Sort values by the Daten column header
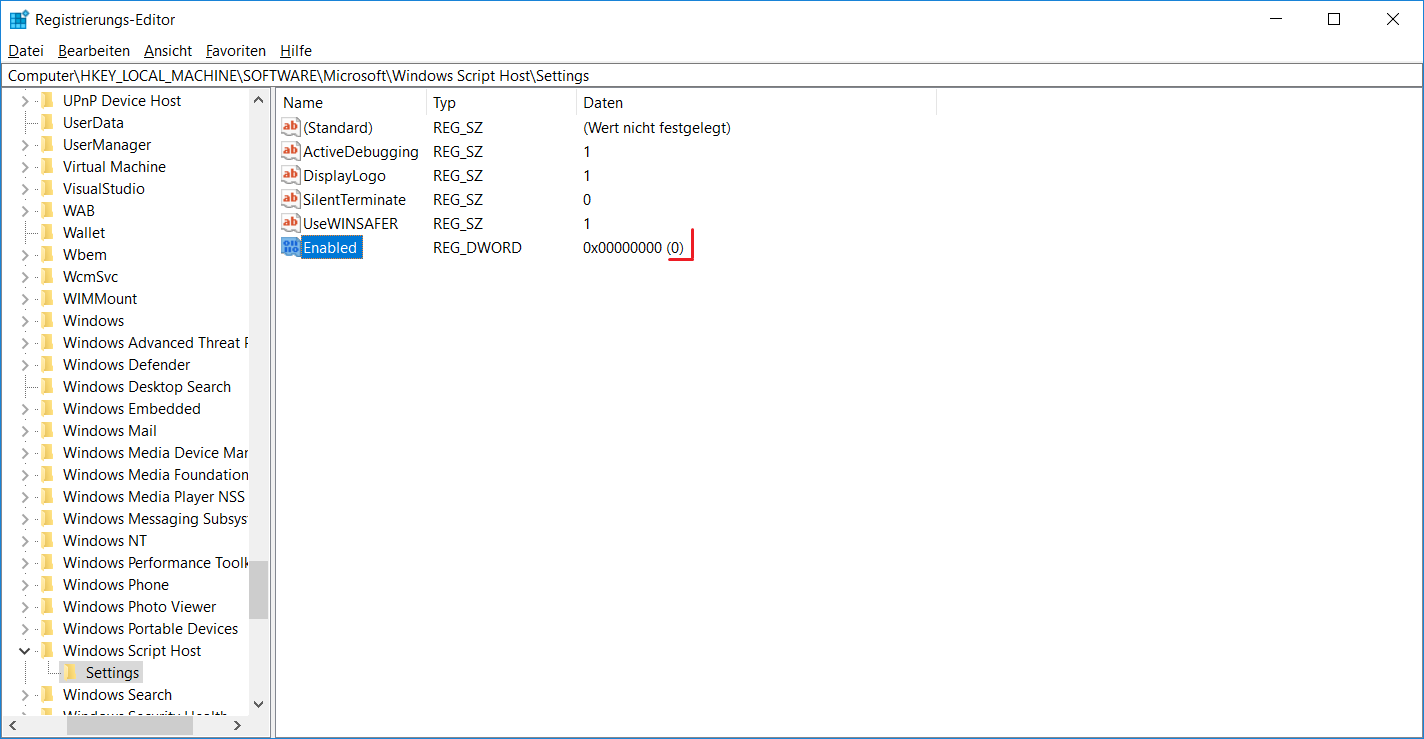The width and height of the screenshot is (1424, 739). tap(756, 102)
